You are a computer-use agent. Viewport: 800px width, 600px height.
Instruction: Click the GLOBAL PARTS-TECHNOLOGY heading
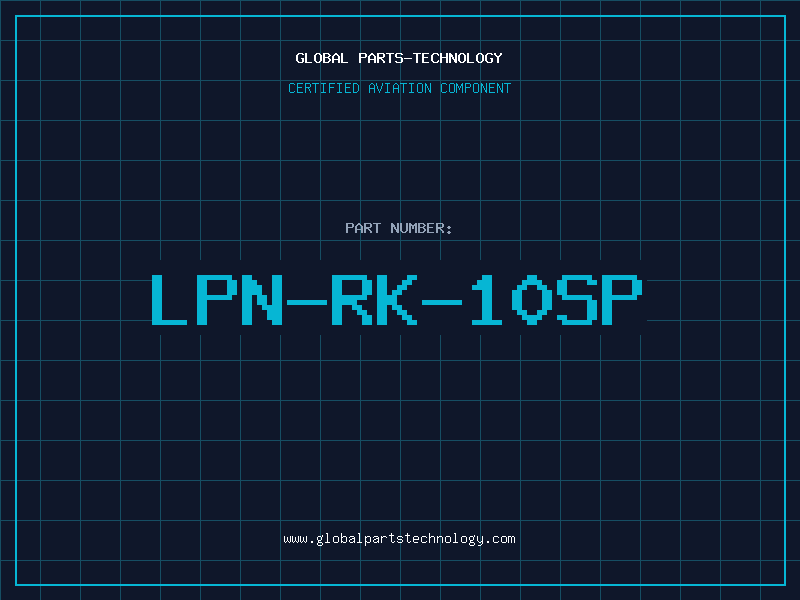pyautogui.click(x=399, y=58)
